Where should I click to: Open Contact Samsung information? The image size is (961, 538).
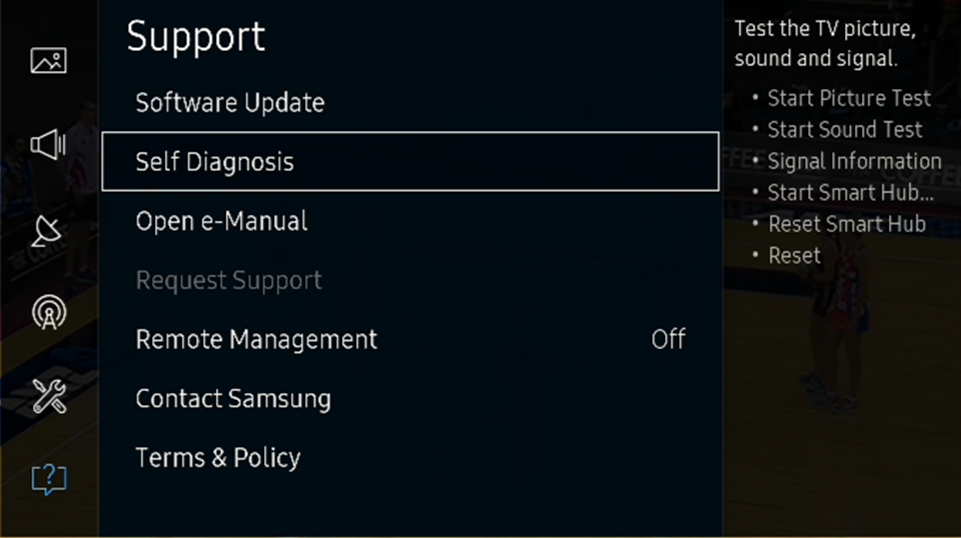tap(233, 399)
